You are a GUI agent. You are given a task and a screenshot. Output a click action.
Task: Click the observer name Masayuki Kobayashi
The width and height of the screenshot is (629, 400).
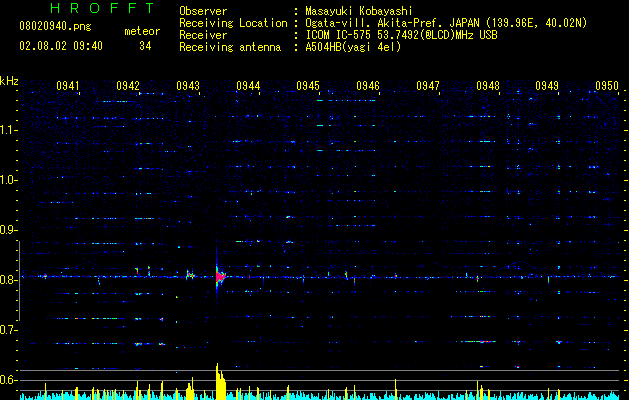[359, 11]
